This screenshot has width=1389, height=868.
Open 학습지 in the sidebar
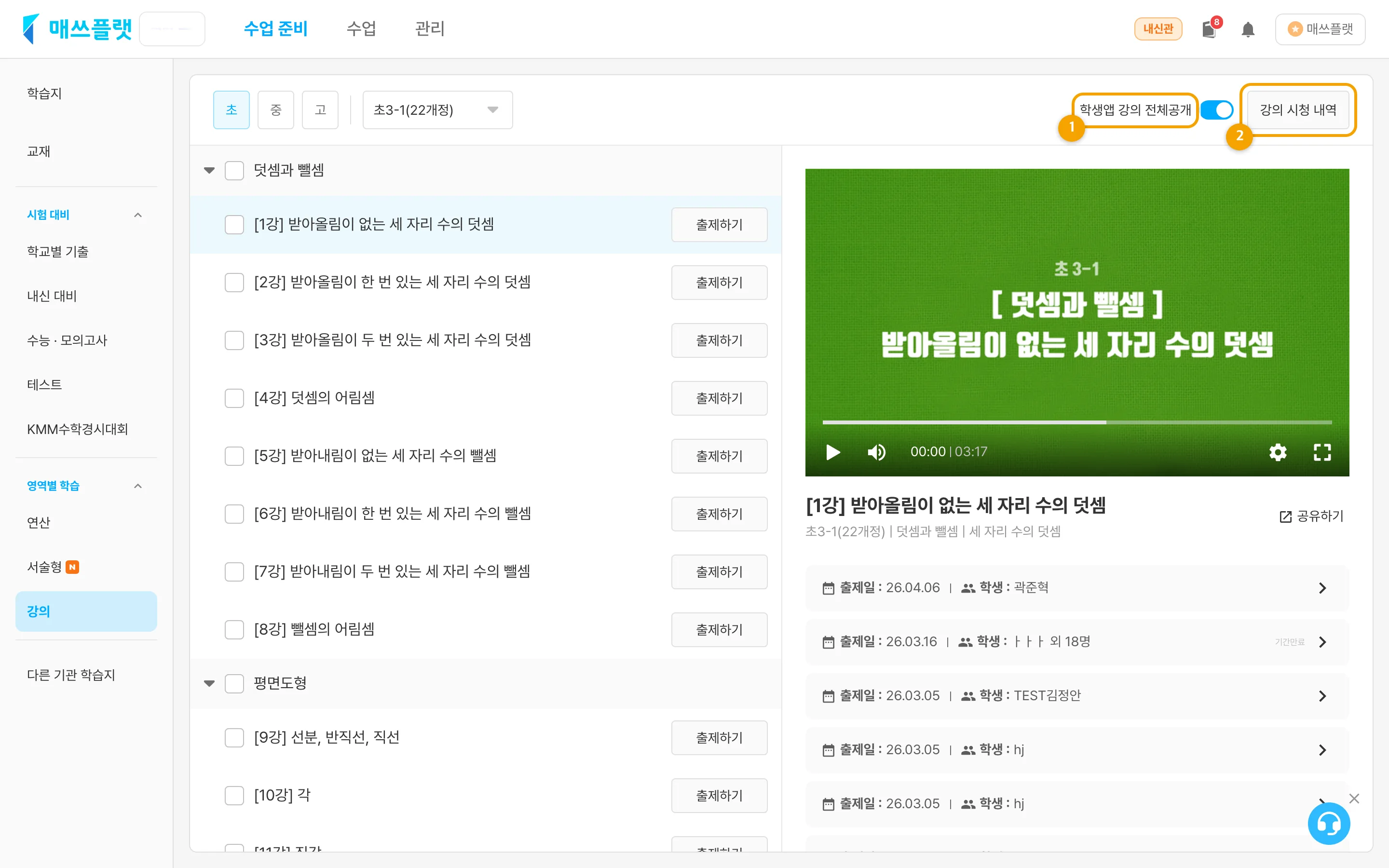[44, 94]
